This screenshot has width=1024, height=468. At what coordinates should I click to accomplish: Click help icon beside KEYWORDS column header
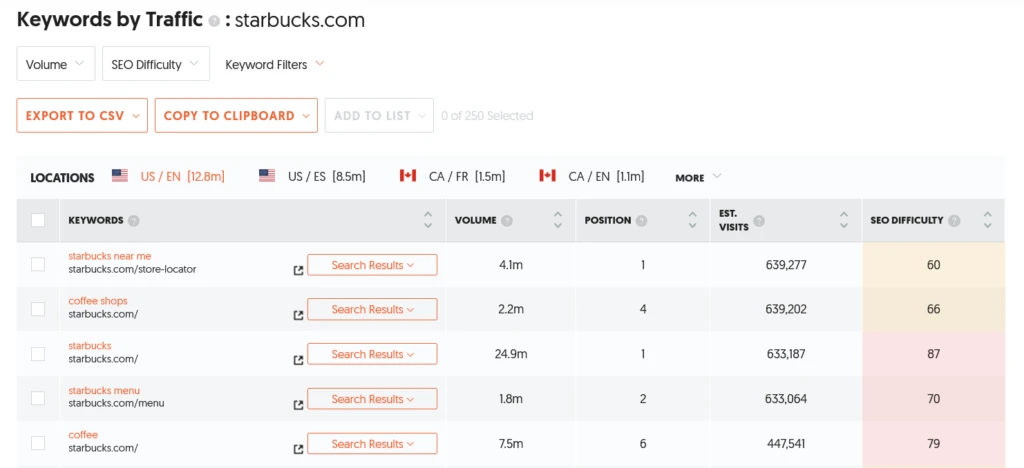click(134, 221)
